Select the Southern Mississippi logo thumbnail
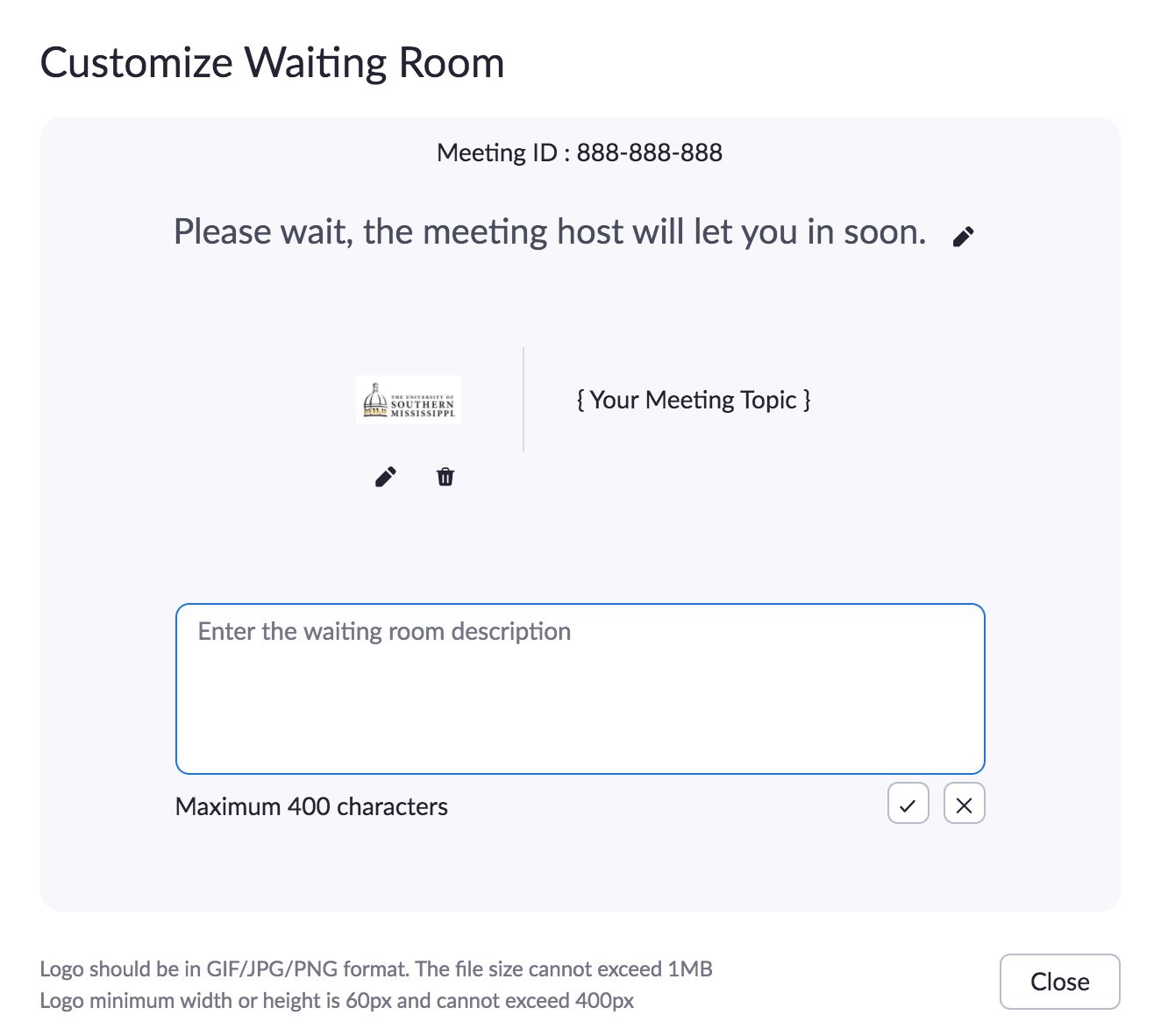Image resolution: width=1161 pixels, height=1036 pixels. [x=409, y=400]
